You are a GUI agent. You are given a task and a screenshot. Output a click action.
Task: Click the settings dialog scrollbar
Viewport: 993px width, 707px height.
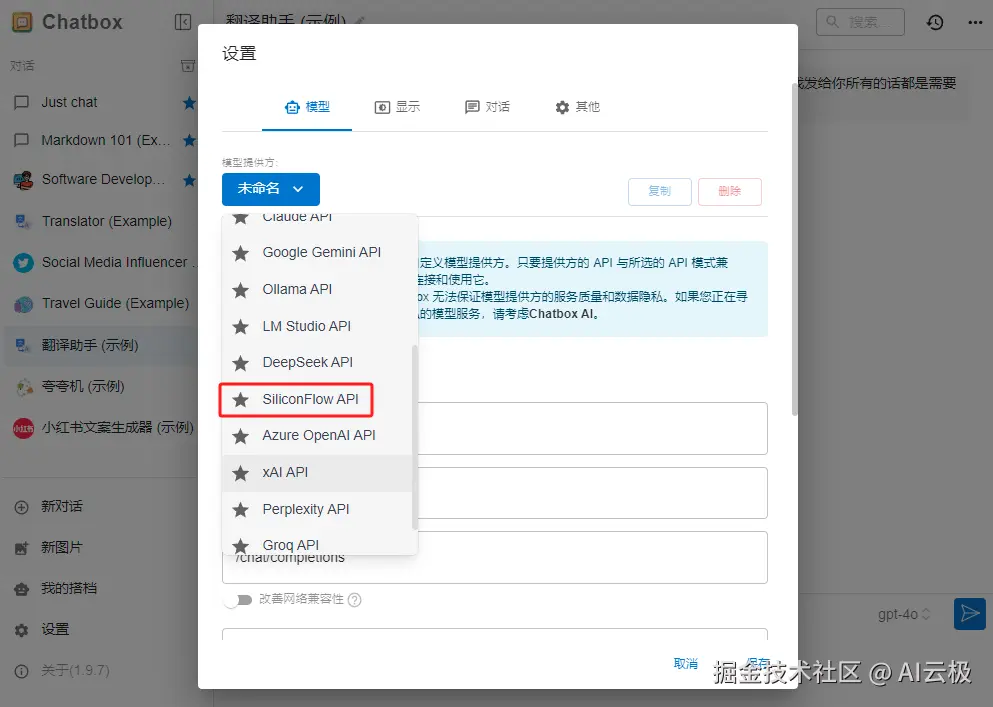click(x=795, y=249)
